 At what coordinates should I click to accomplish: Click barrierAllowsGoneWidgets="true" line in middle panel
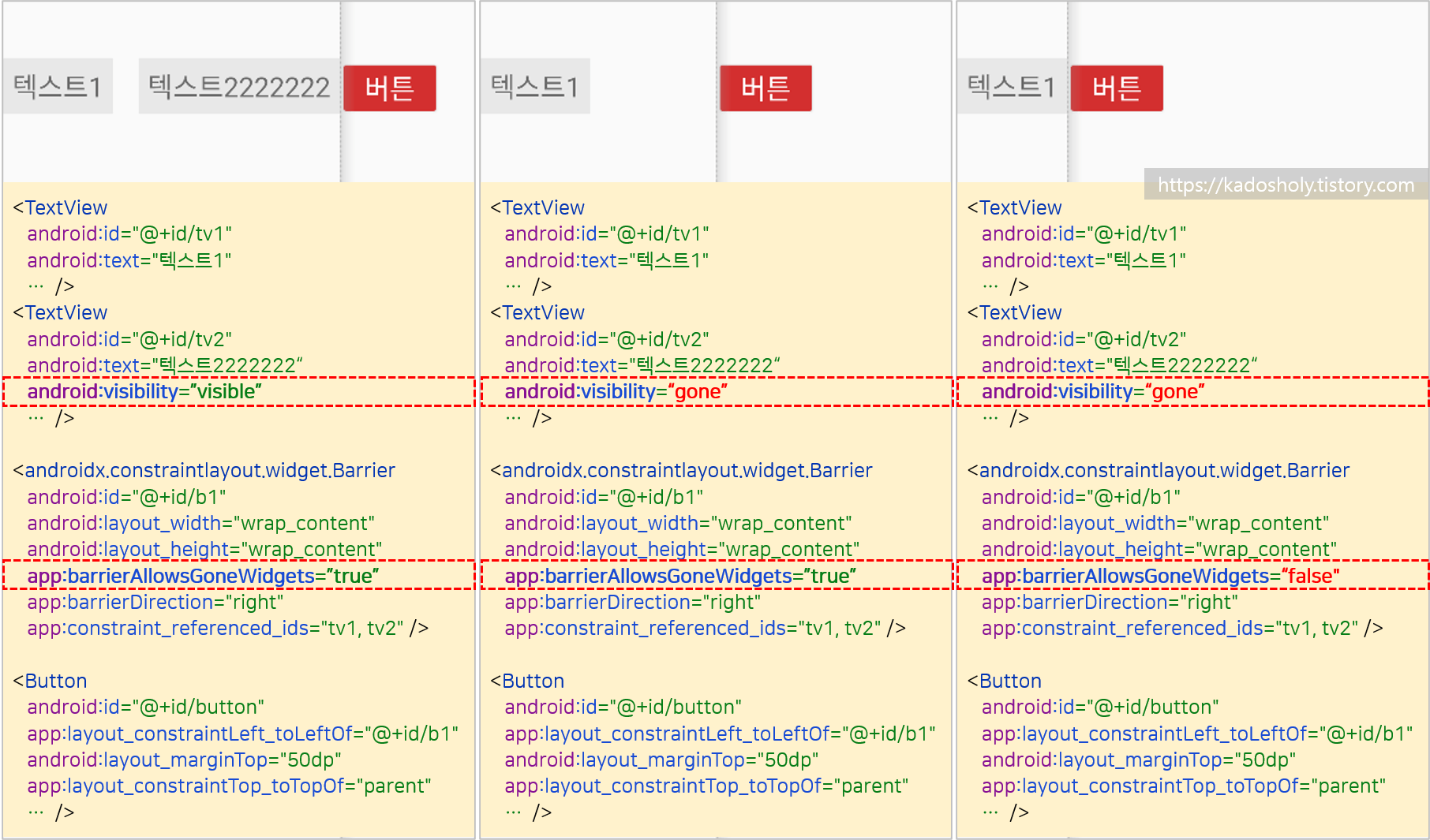click(680, 577)
